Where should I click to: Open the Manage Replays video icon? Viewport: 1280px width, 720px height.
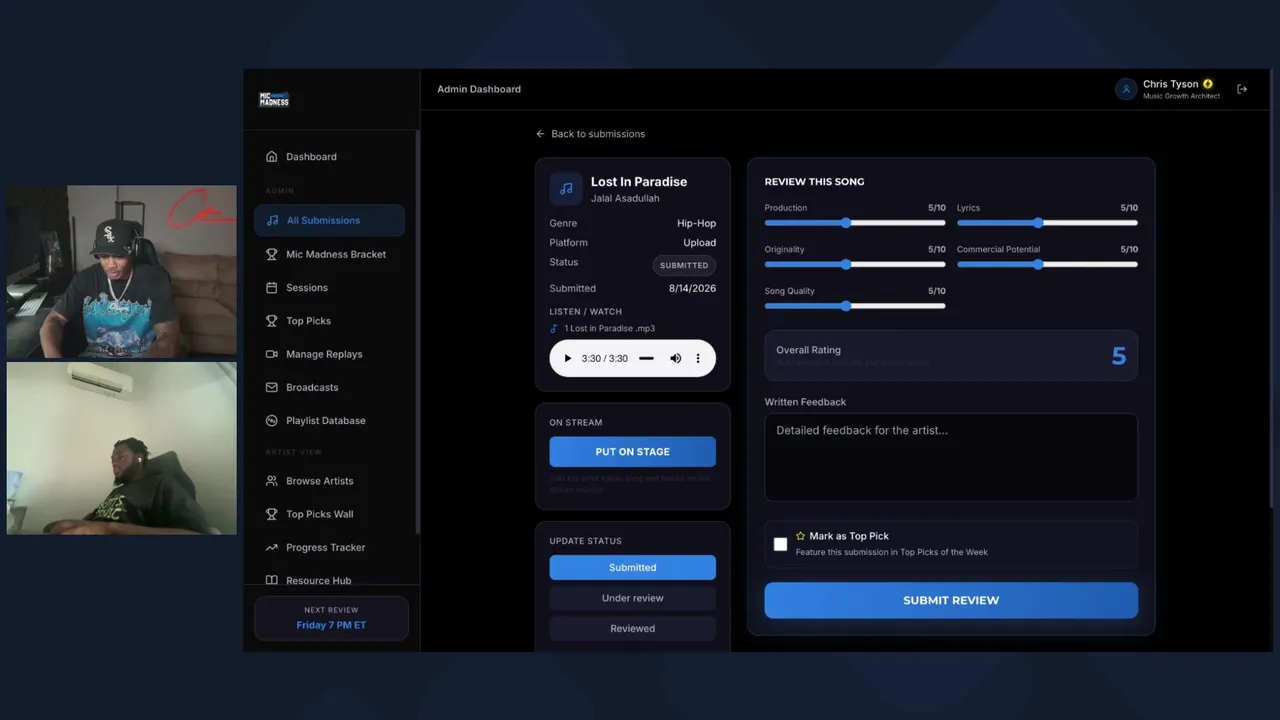[271, 354]
